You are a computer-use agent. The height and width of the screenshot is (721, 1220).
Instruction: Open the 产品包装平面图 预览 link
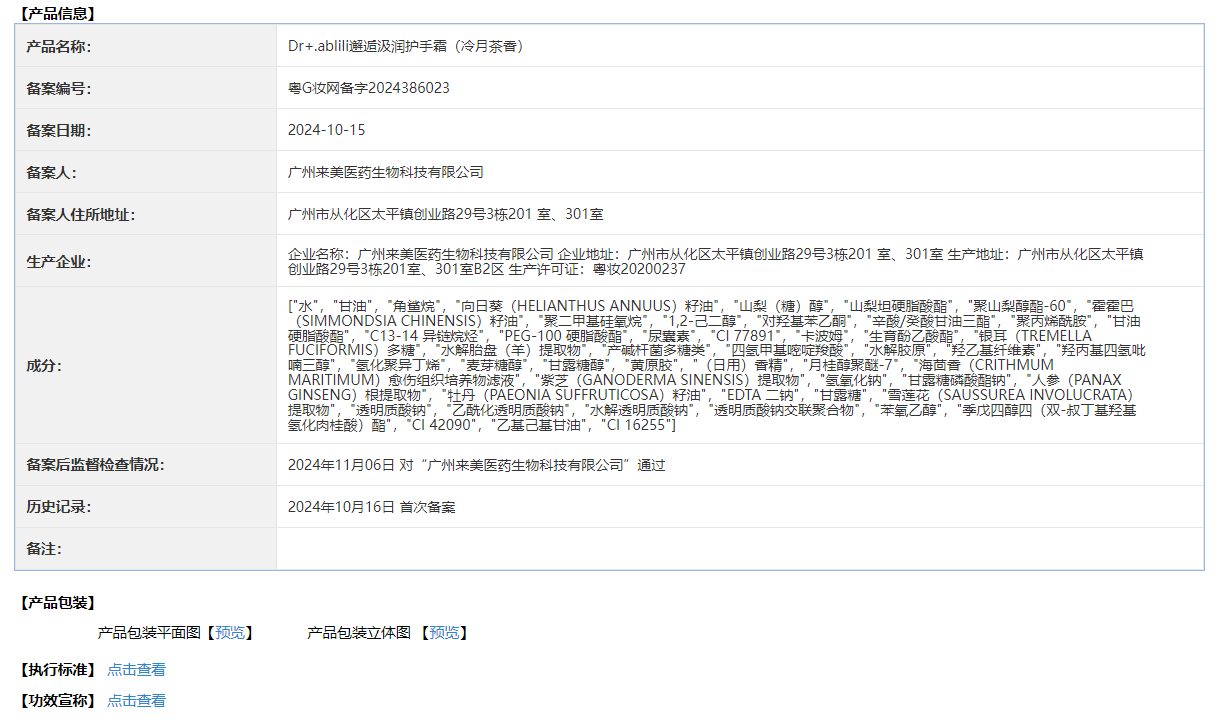pyautogui.click(x=229, y=633)
